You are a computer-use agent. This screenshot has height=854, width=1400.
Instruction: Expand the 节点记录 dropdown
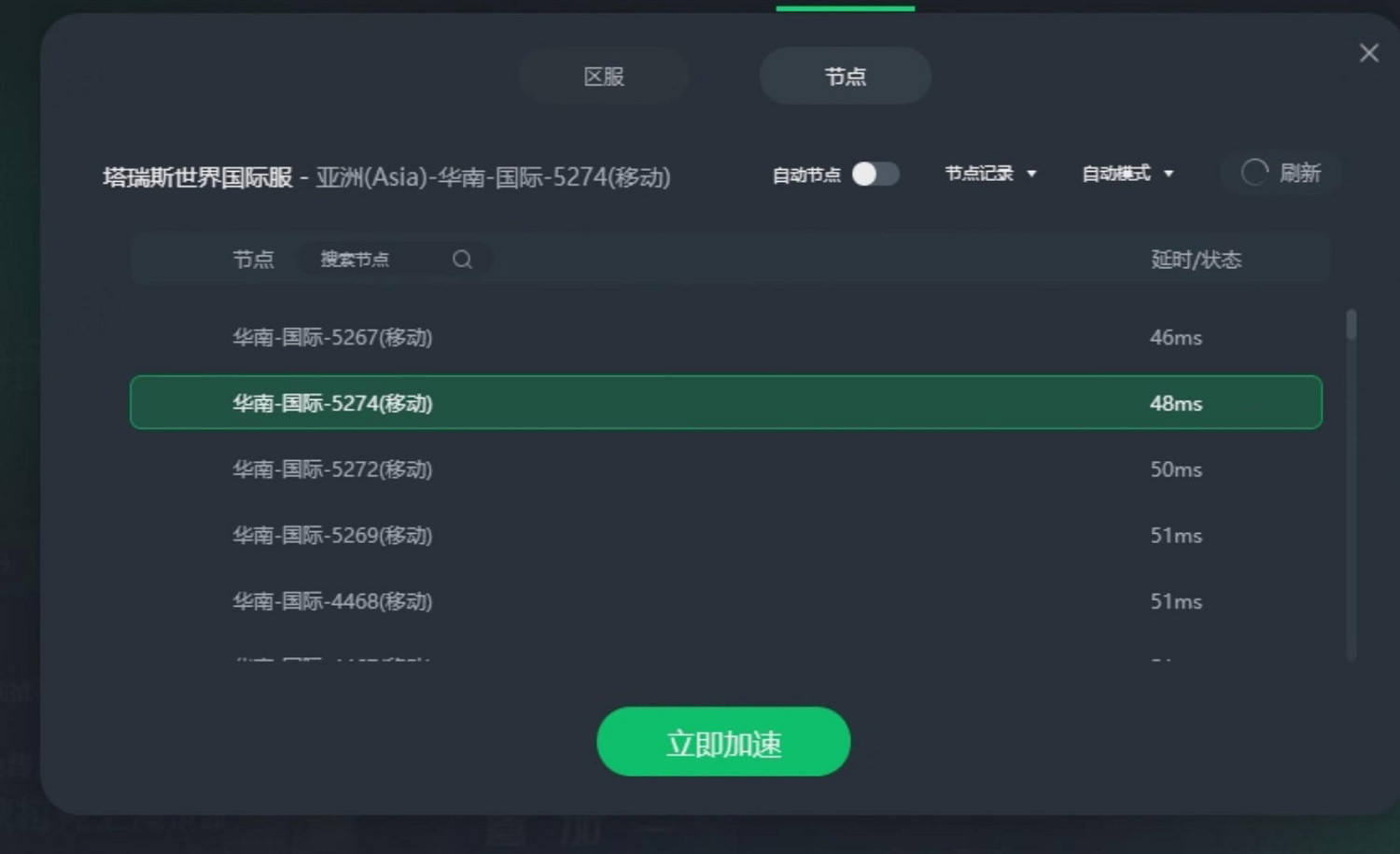[990, 174]
